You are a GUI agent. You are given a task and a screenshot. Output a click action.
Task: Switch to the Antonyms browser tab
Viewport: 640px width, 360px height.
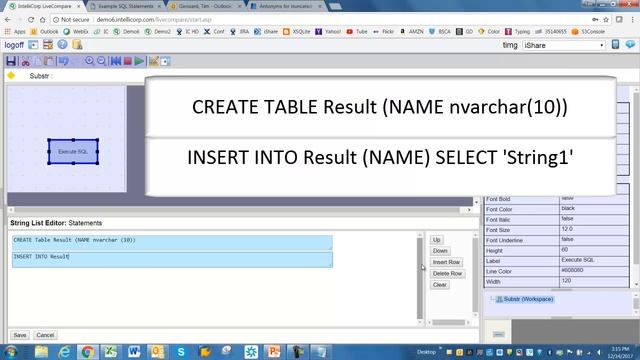coord(286,6)
